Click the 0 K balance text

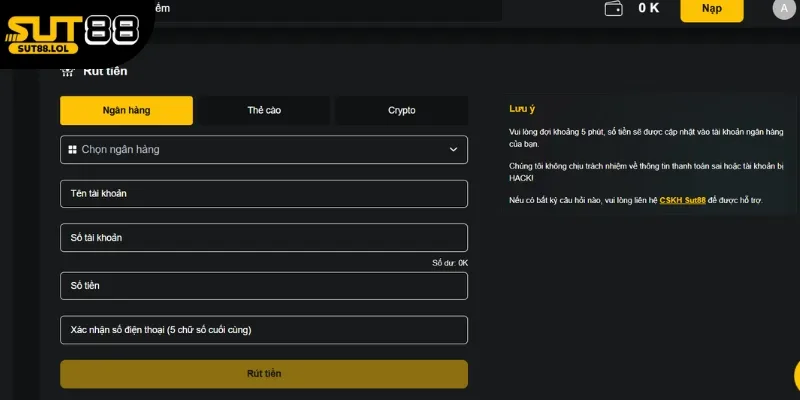(x=648, y=8)
